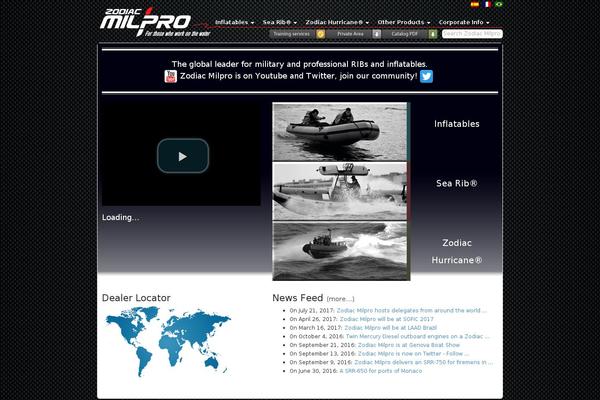Open the Twitter bird icon

click(x=426, y=76)
